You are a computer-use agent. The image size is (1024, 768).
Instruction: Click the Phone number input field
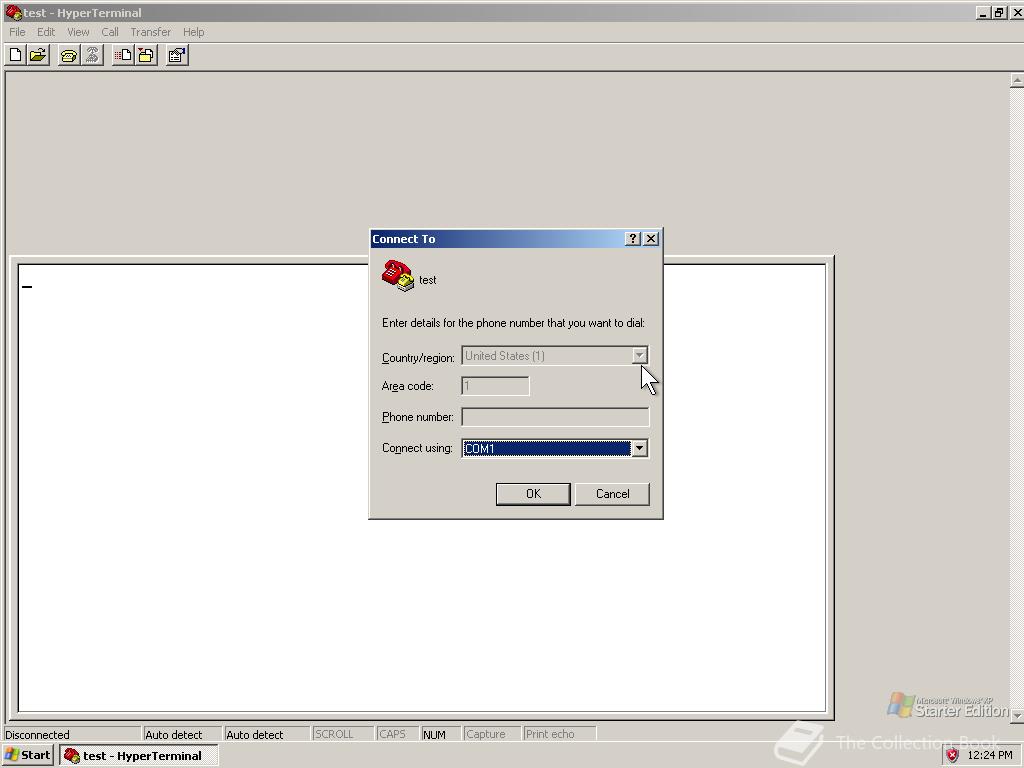tap(555, 417)
